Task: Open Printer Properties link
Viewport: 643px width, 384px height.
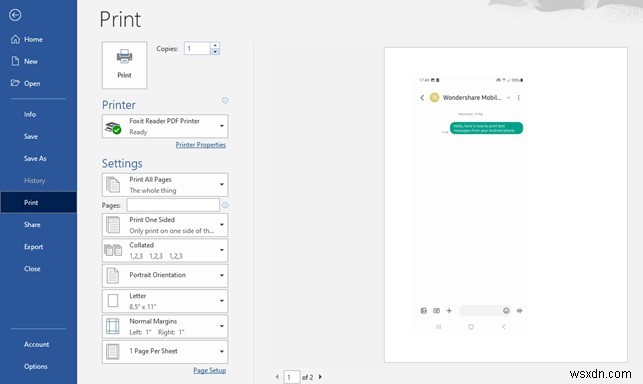Action: [201, 145]
